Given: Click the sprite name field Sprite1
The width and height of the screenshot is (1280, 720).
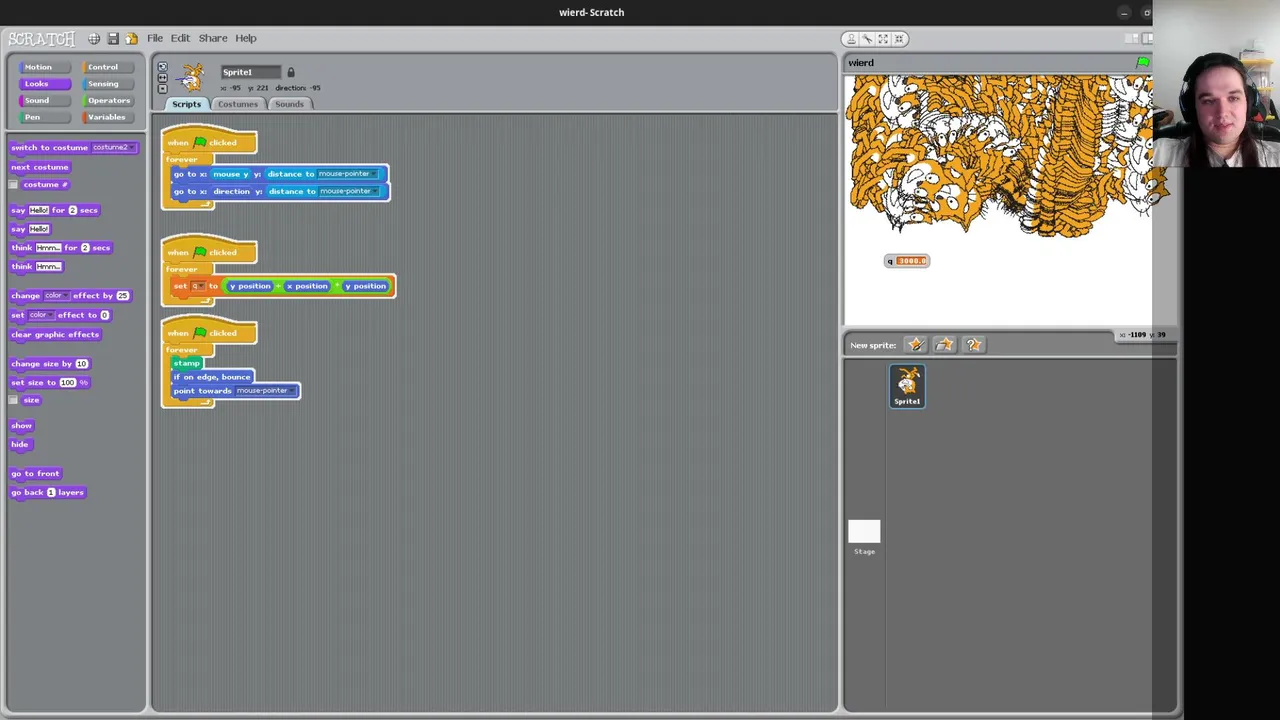Looking at the screenshot, I should 250,72.
